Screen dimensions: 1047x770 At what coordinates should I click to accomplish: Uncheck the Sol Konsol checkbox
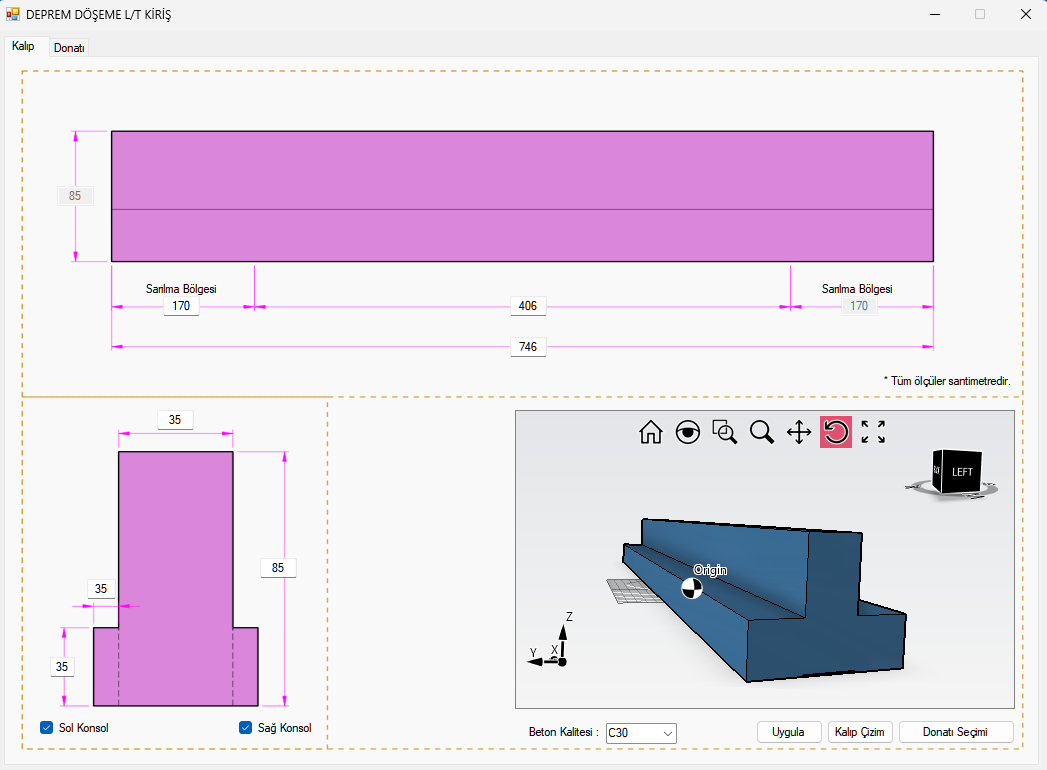point(47,728)
